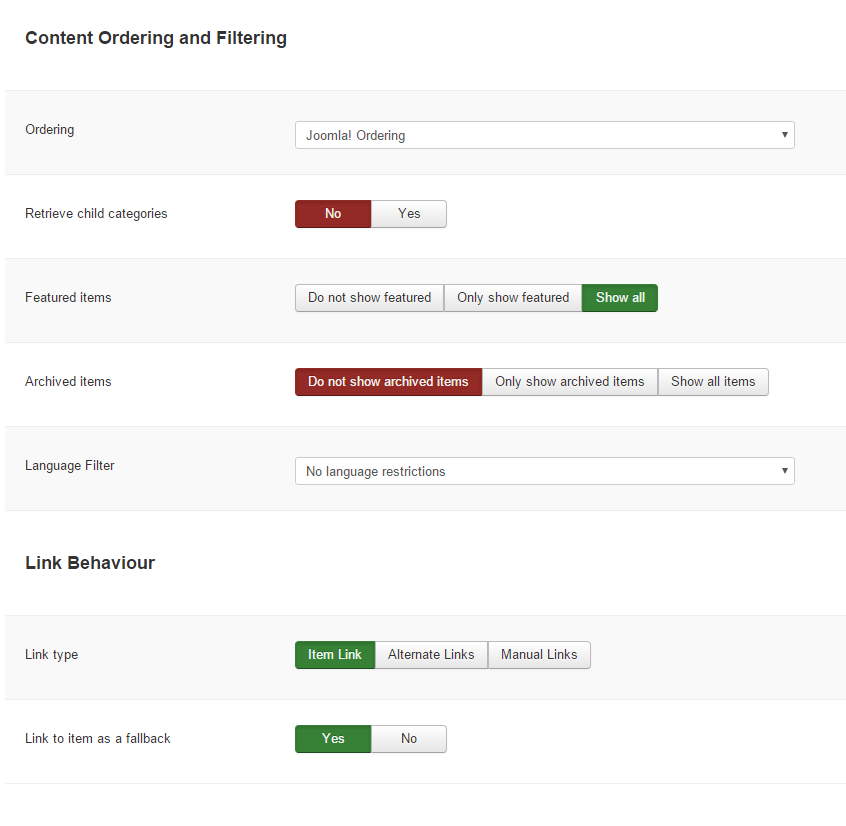Screen dimensions: 846x826
Task: Set Retrieve child categories to No
Action: tap(333, 214)
